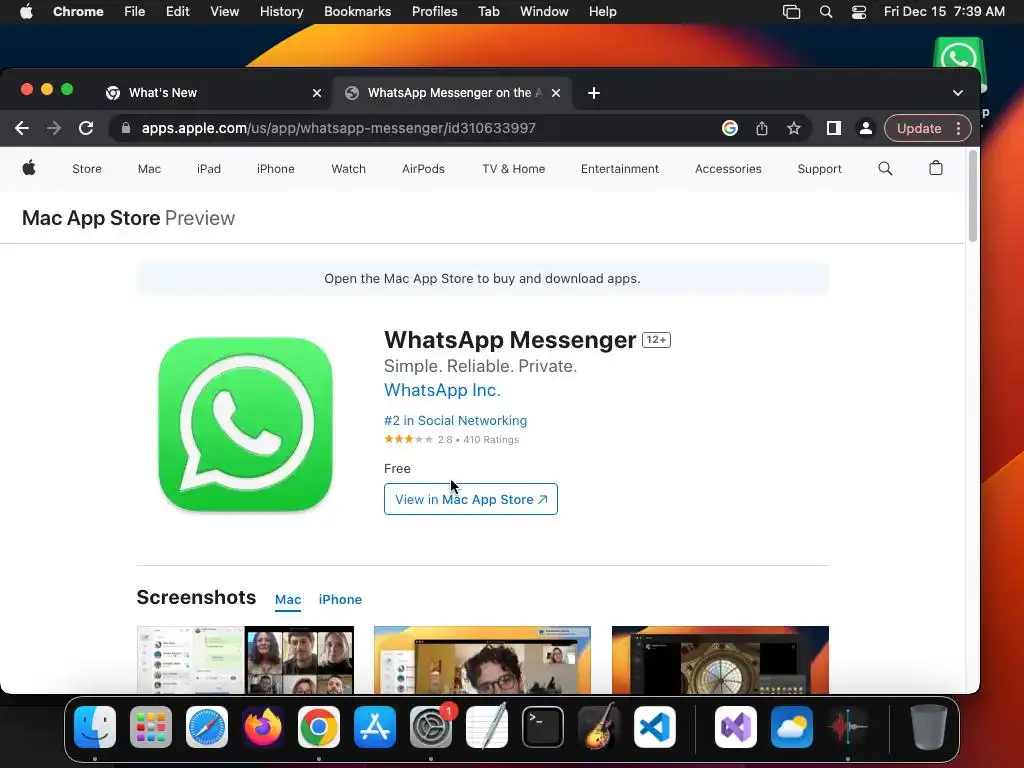Open Finder from the Dock

point(95,727)
